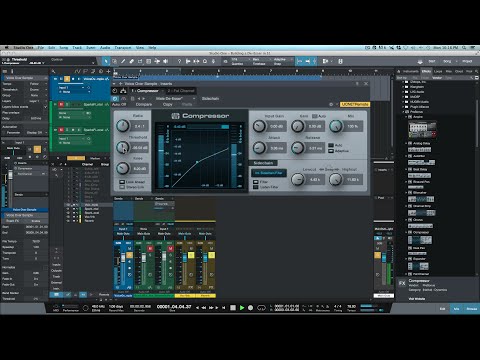
Task: Select the Mute tool in the toolbar
Action: [x=149, y=61]
